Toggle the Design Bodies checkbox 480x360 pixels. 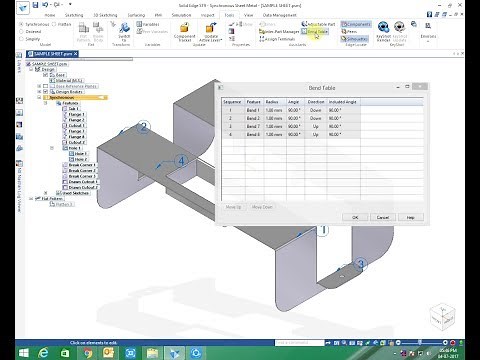pos(46,92)
